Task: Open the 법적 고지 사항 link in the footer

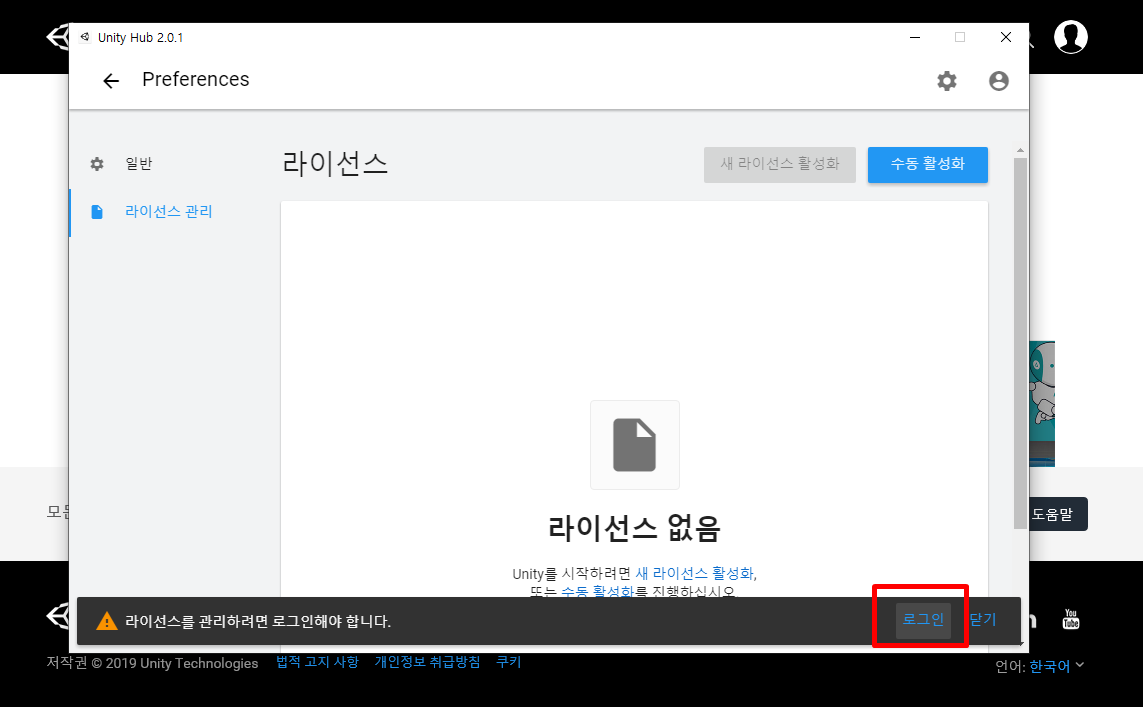Action: [x=317, y=662]
